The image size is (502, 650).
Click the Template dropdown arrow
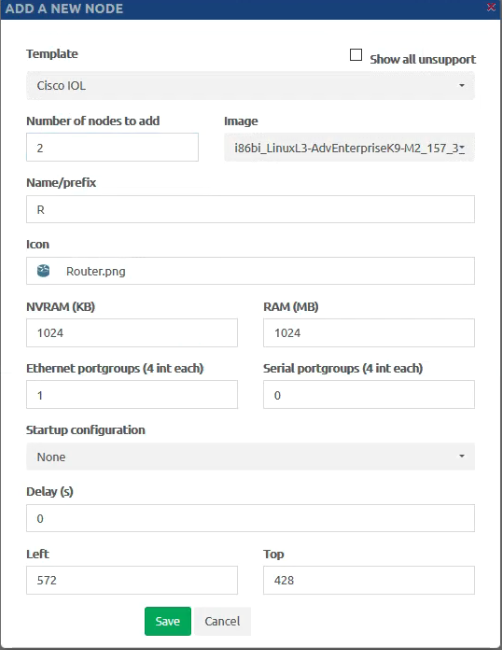[x=461, y=85]
